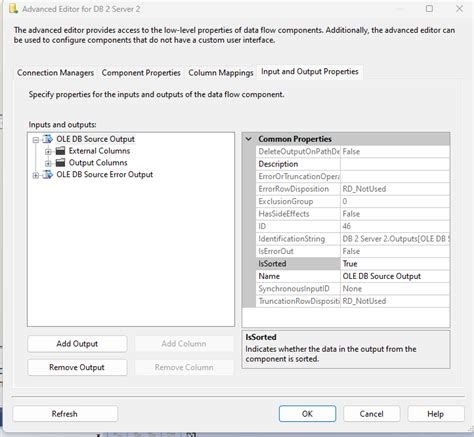The image size is (474, 437).
Task: Click the Refresh button
Action: coord(65,414)
